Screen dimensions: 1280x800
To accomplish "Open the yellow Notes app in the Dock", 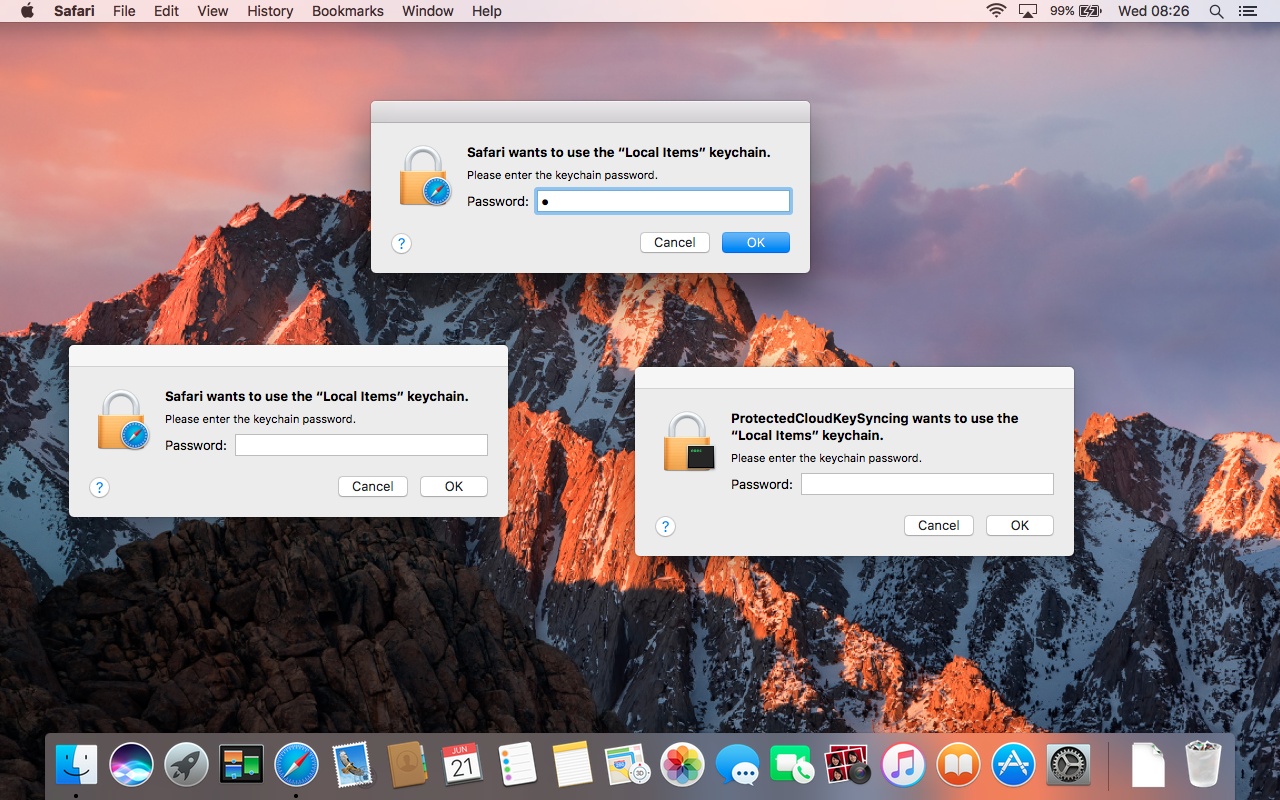I will coord(572,765).
